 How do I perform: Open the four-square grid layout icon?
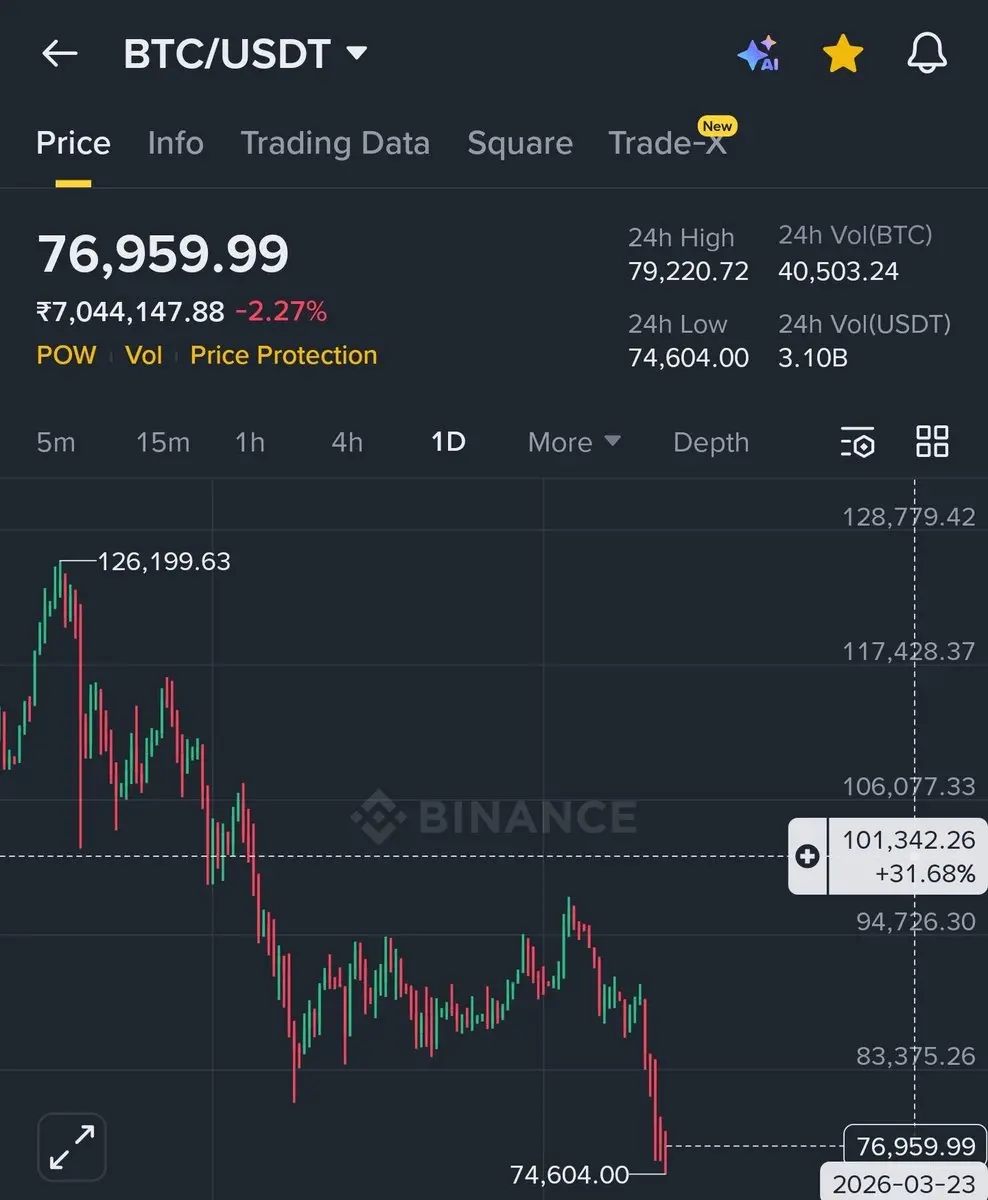click(932, 442)
